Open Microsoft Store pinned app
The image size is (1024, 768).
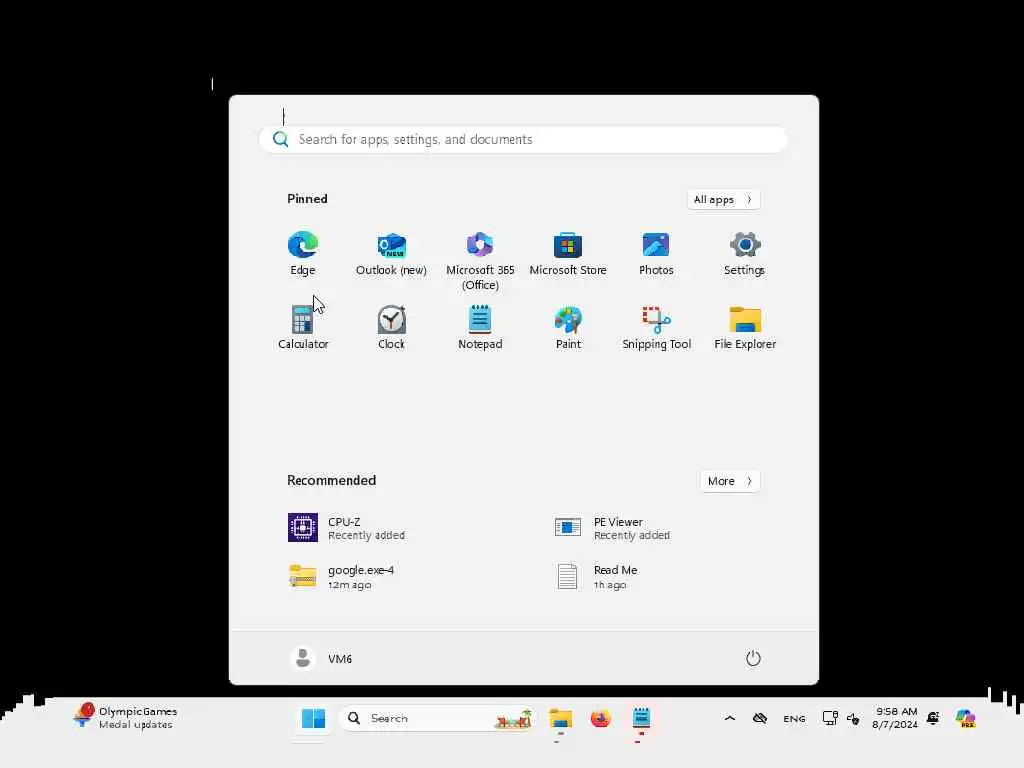(568, 253)
